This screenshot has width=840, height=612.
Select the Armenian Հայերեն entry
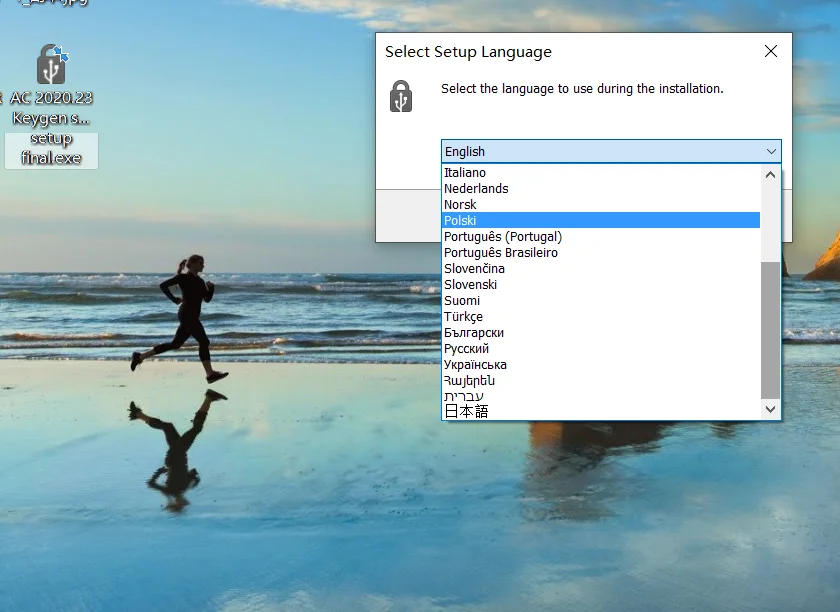[601, 380]
